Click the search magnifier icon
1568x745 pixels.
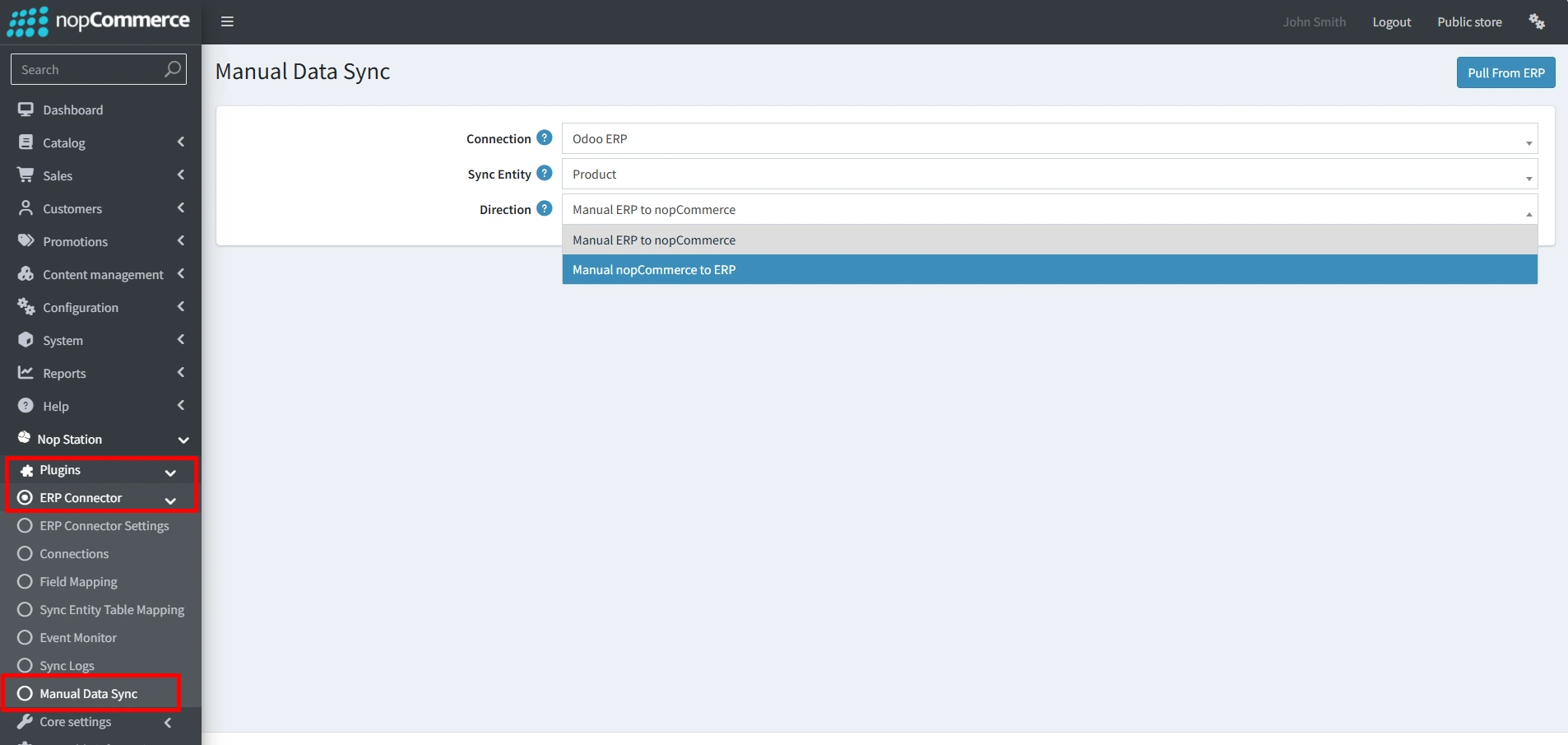(x=172, y=69)
